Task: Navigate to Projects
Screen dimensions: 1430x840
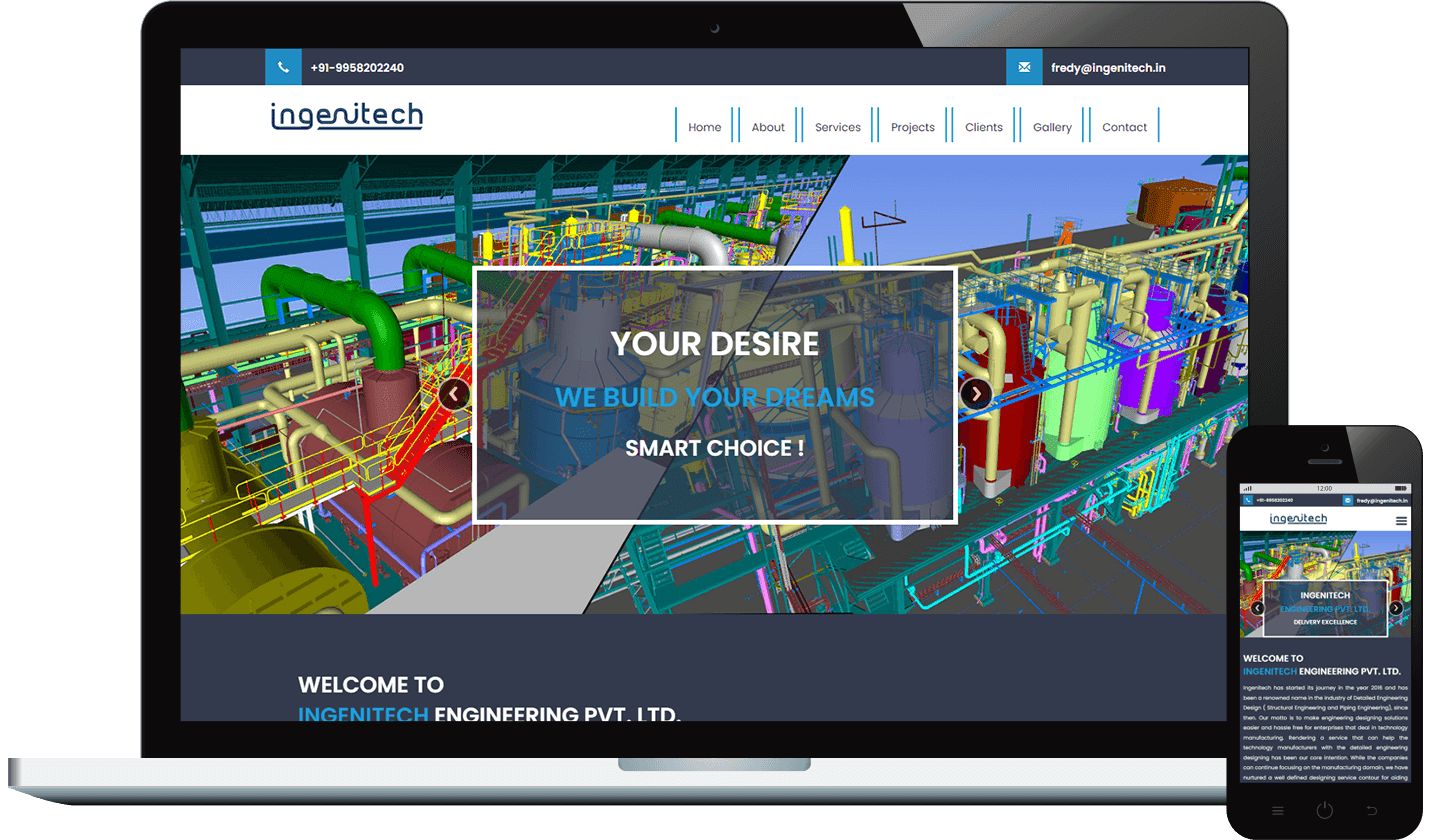Action: [913, 127]
